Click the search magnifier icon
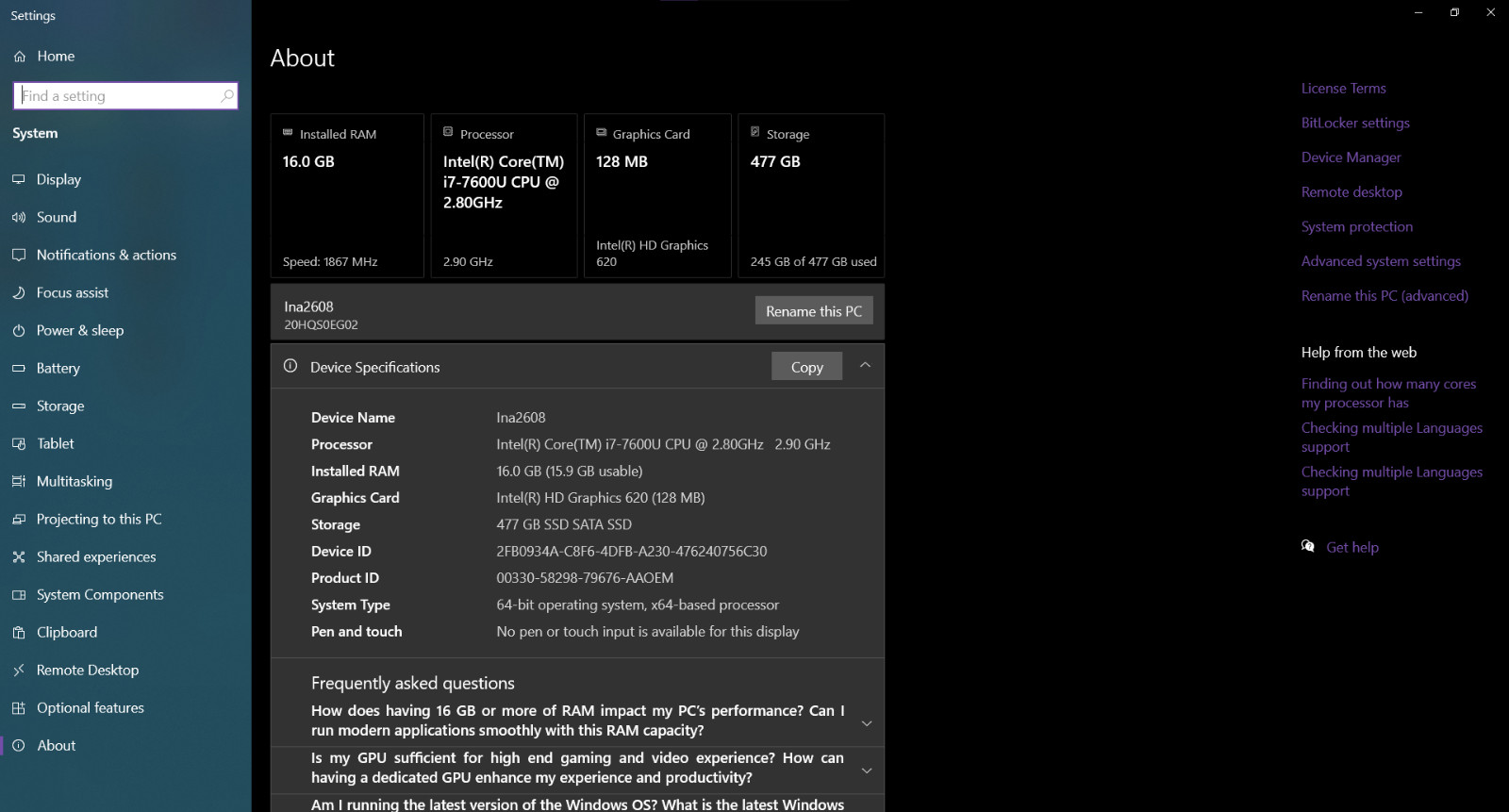This screenshot has width=1509, height=812. coord(226,95)
